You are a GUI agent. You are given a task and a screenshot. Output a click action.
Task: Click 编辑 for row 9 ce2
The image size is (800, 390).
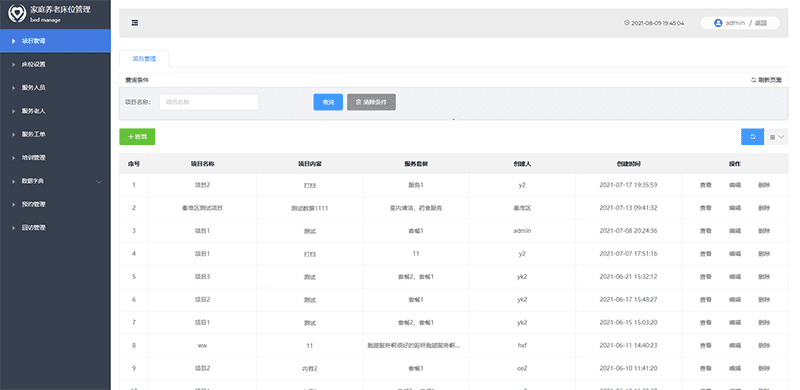point(735,369)
